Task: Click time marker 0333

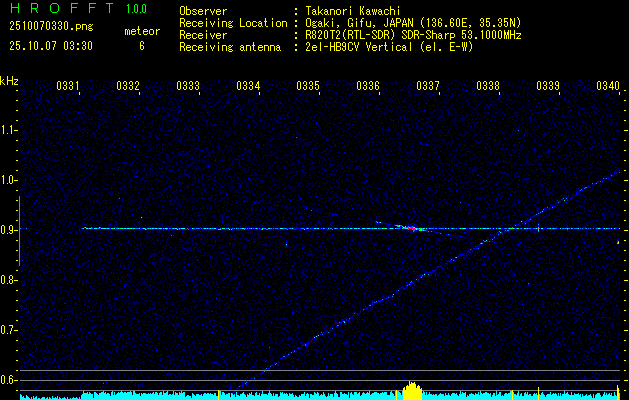Action: click(x=188, y=85)
